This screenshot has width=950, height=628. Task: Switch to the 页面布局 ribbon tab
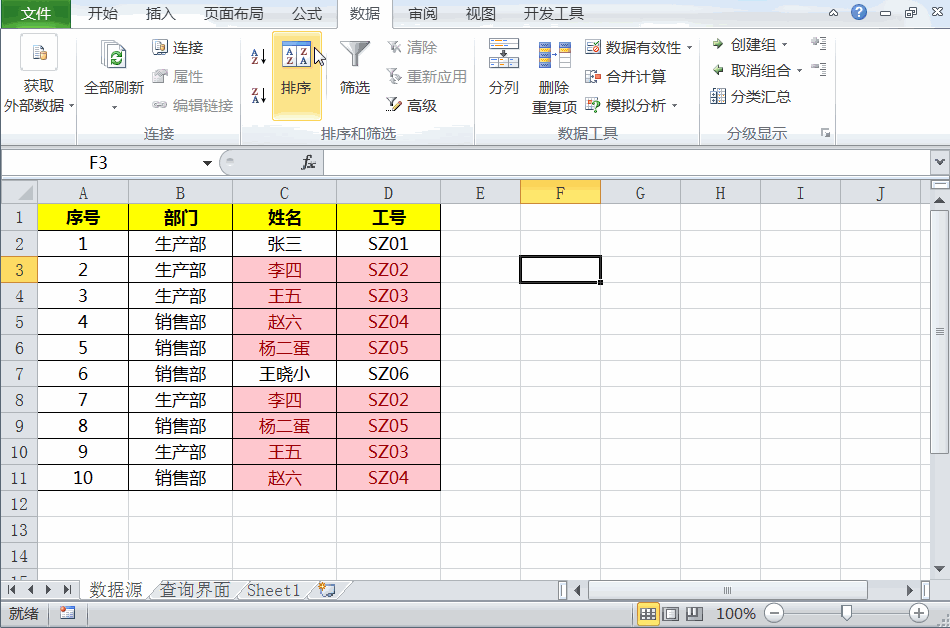pyautogui.click(x=234, y=13)
